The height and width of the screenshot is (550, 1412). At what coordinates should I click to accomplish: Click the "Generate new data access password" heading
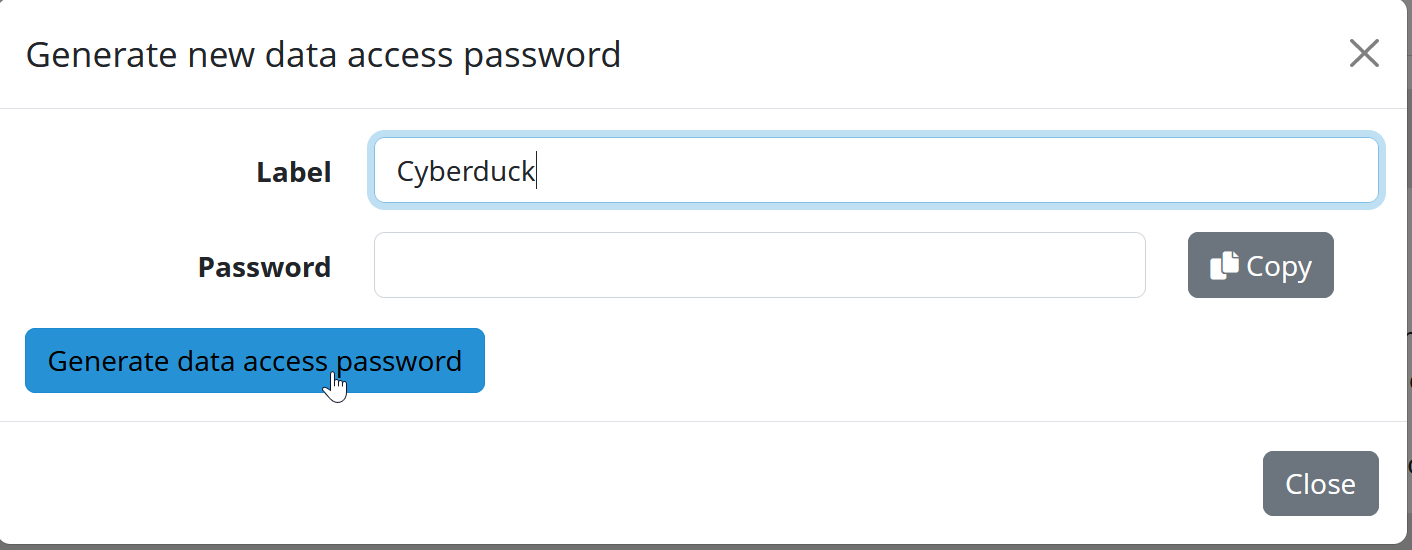323,54
